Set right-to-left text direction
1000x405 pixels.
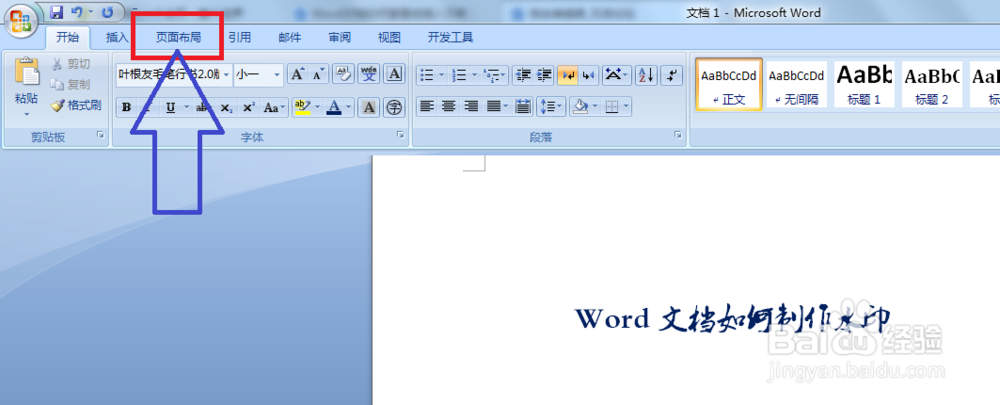(588, 75)
